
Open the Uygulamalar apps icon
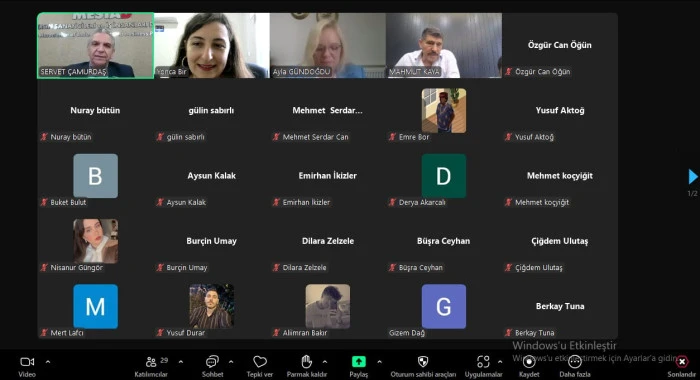[483, 366]
